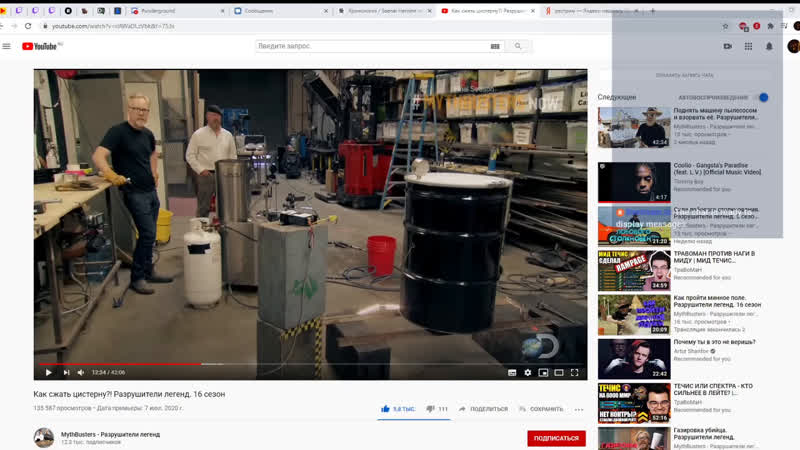Click the YouTube search input field
This screenshot has width=800, height=450.
[x=370, y=46]
